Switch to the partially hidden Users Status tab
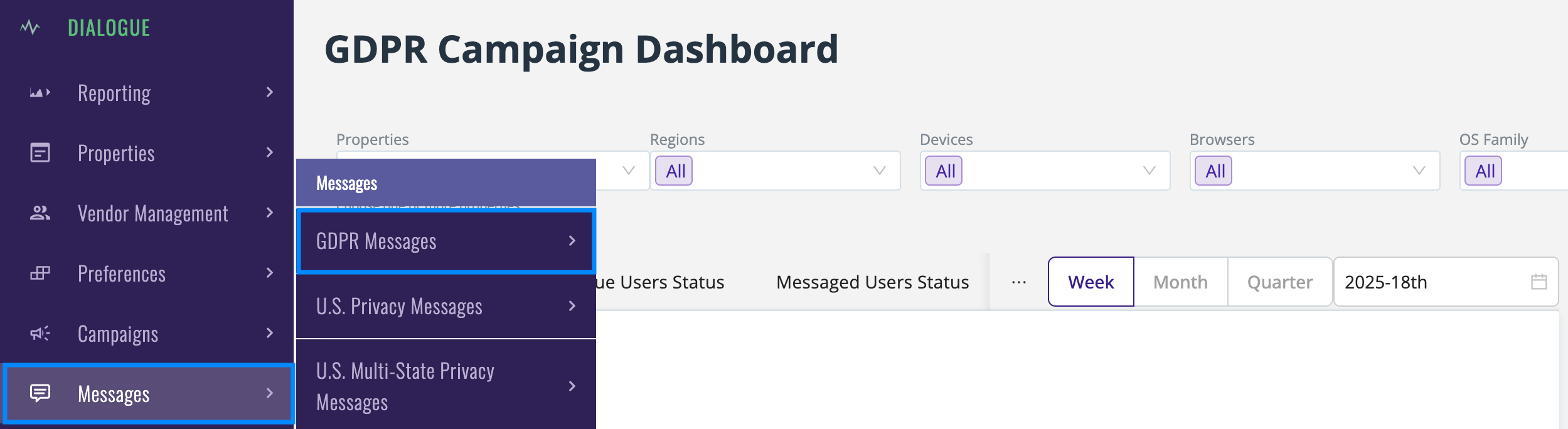Screen dimensions: 1568x429 660,282
